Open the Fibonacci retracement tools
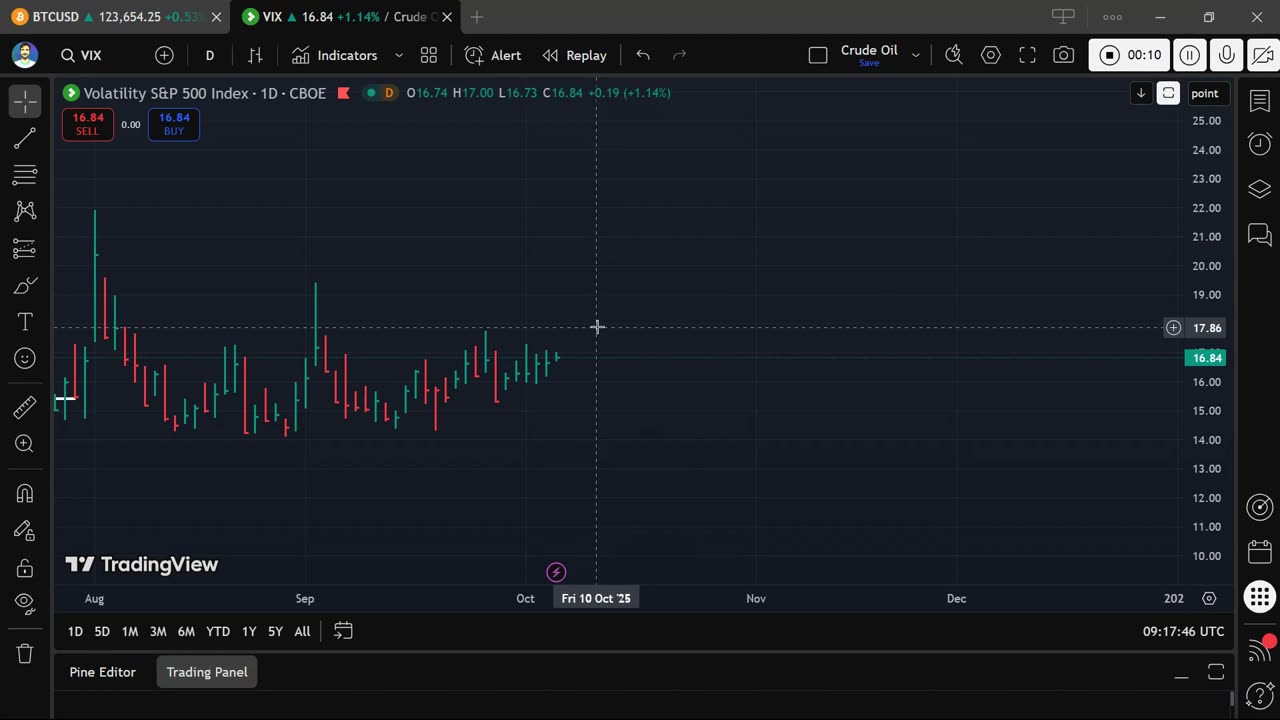Image resolution: width=1280 pixels, height=720 pixels. pos(25,175)
